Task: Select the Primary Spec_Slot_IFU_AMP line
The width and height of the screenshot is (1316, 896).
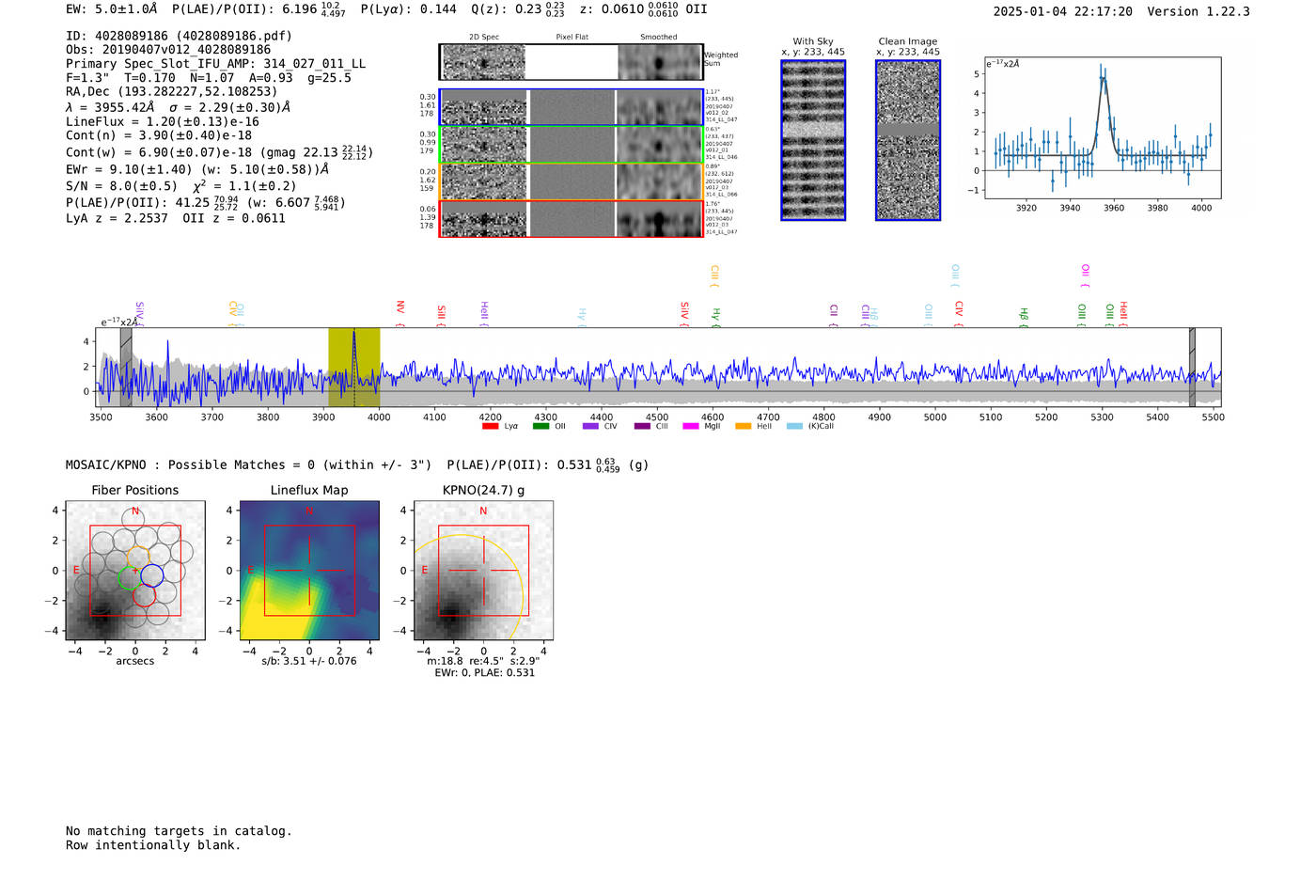Action: coord(215,64)
